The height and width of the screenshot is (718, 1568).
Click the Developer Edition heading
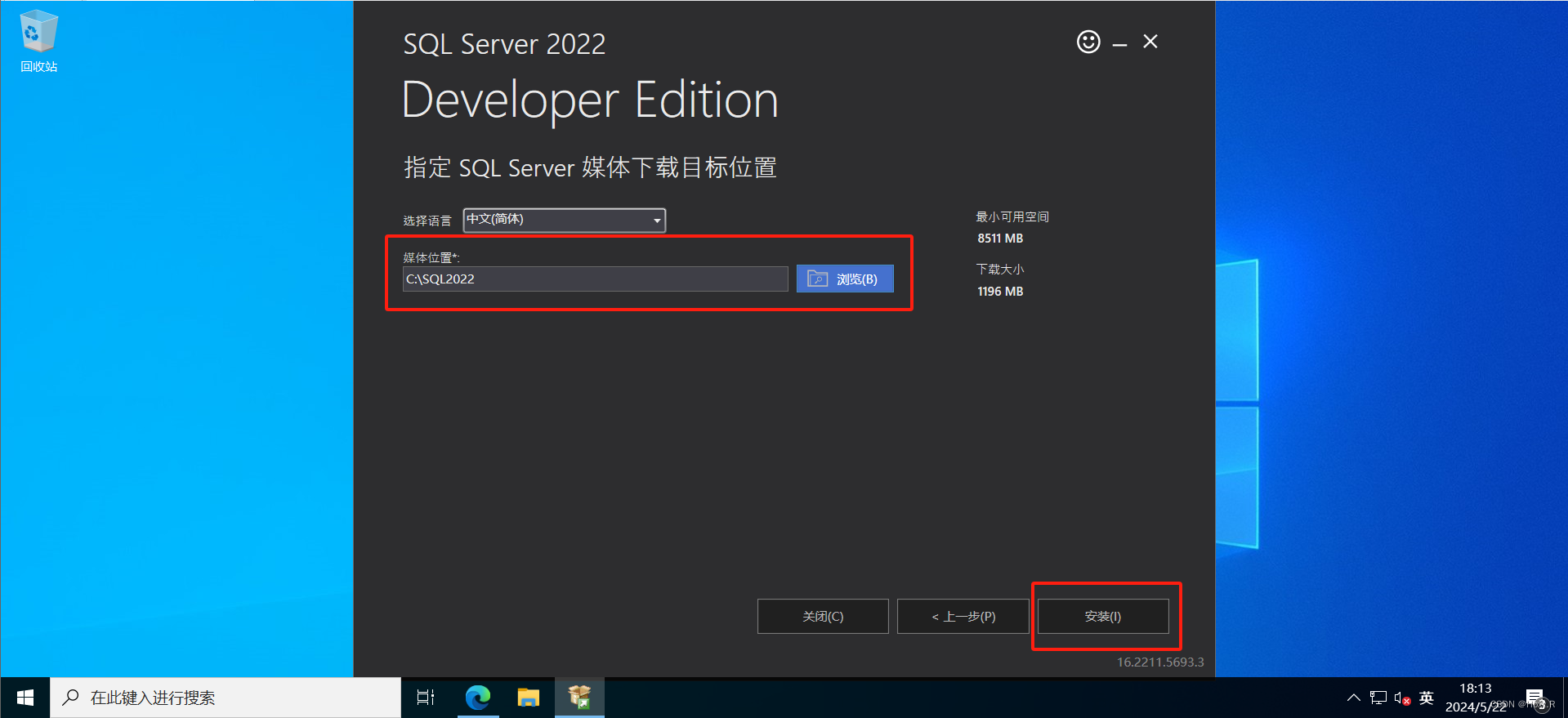click(590, 101)
